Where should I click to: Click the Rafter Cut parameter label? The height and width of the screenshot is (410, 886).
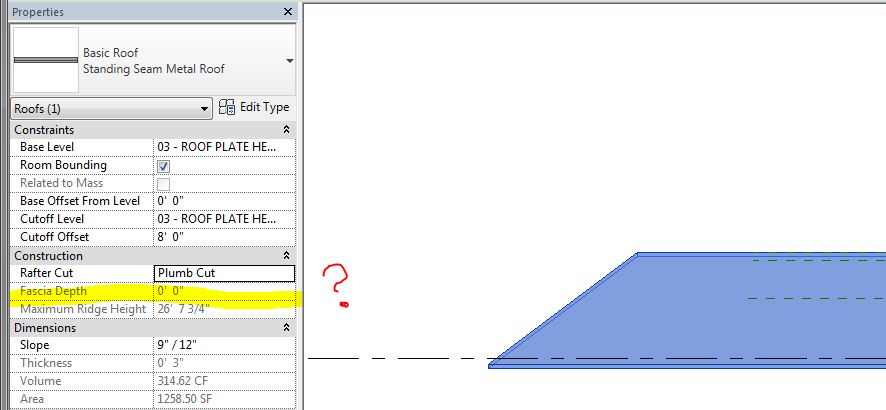(46, 273)
